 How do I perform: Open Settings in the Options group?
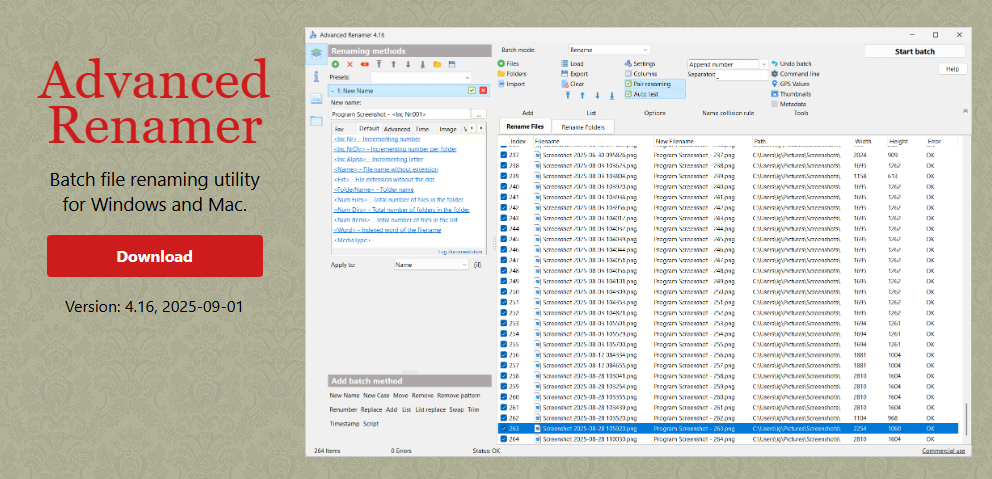point(640,64)
